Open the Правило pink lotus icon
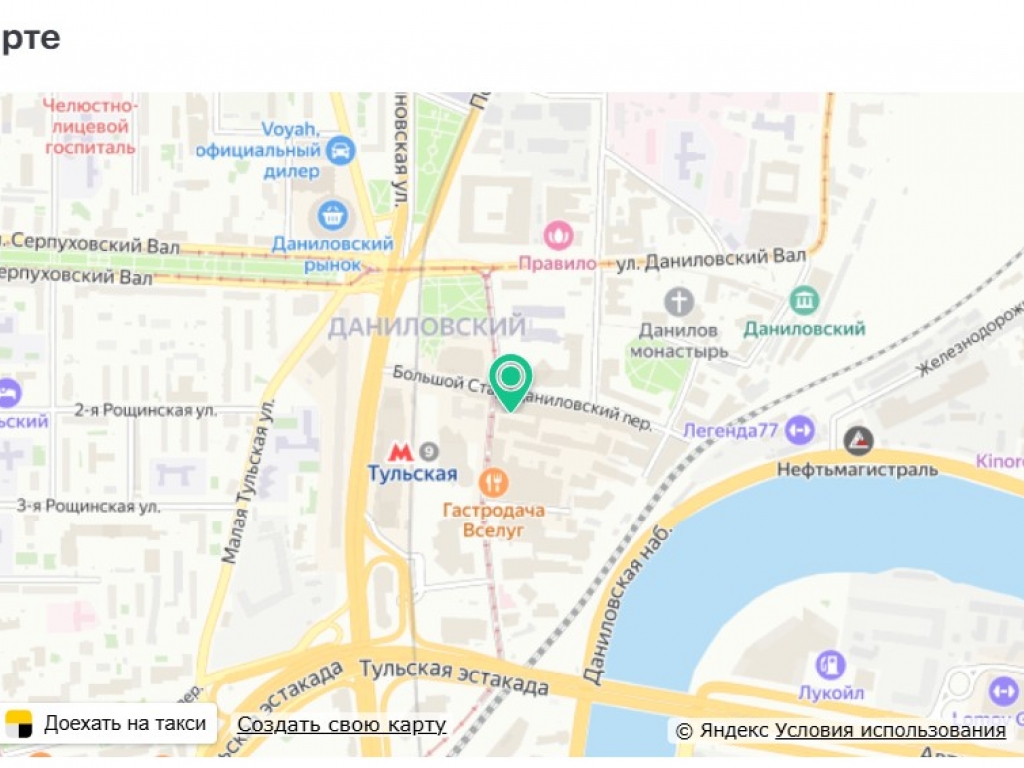The height and width of the screenshot is (768, 1024). (558, 236)
